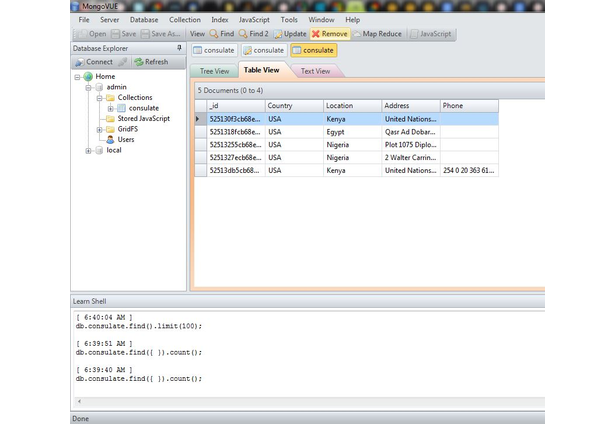Select the Egypt row in the table
Viewport: 615px width, 424px height.
click(x=347, y=132)
